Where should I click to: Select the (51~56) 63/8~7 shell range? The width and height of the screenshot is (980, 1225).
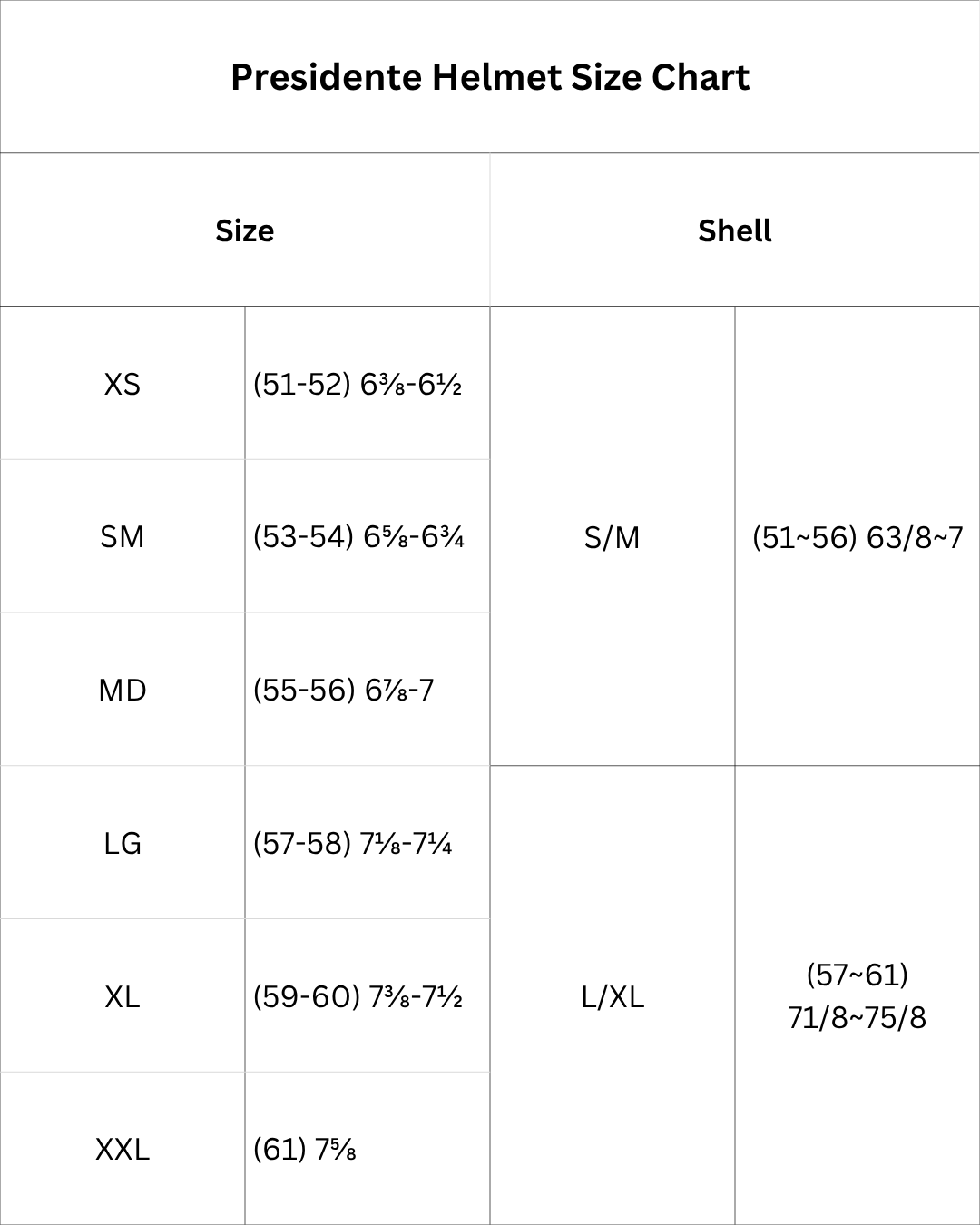(x=857, y=538)
